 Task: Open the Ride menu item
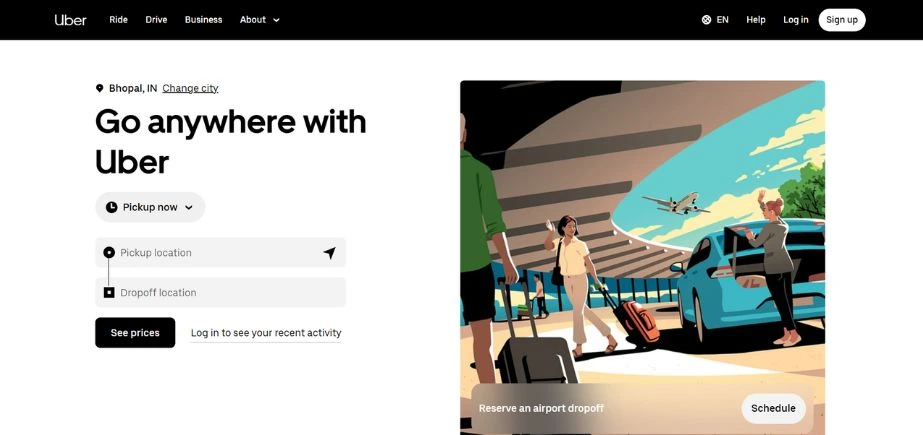[118, 20]
